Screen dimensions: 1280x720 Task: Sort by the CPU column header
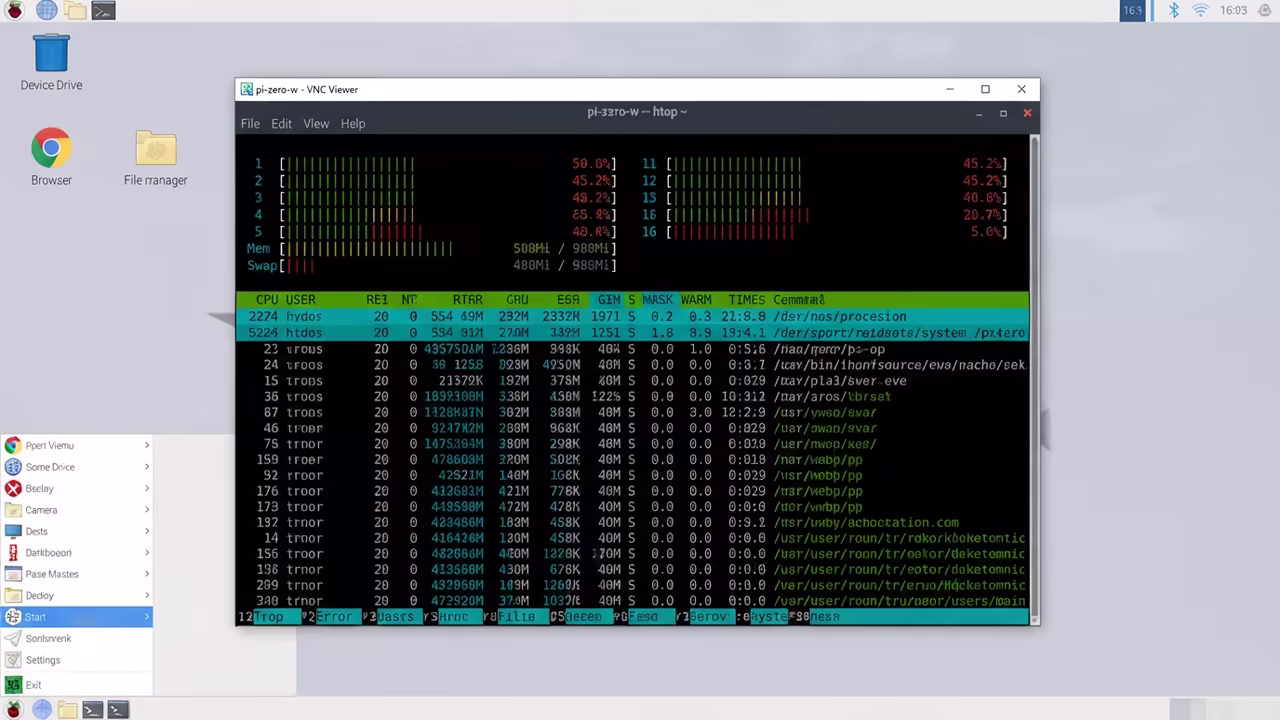click(267, 299)
